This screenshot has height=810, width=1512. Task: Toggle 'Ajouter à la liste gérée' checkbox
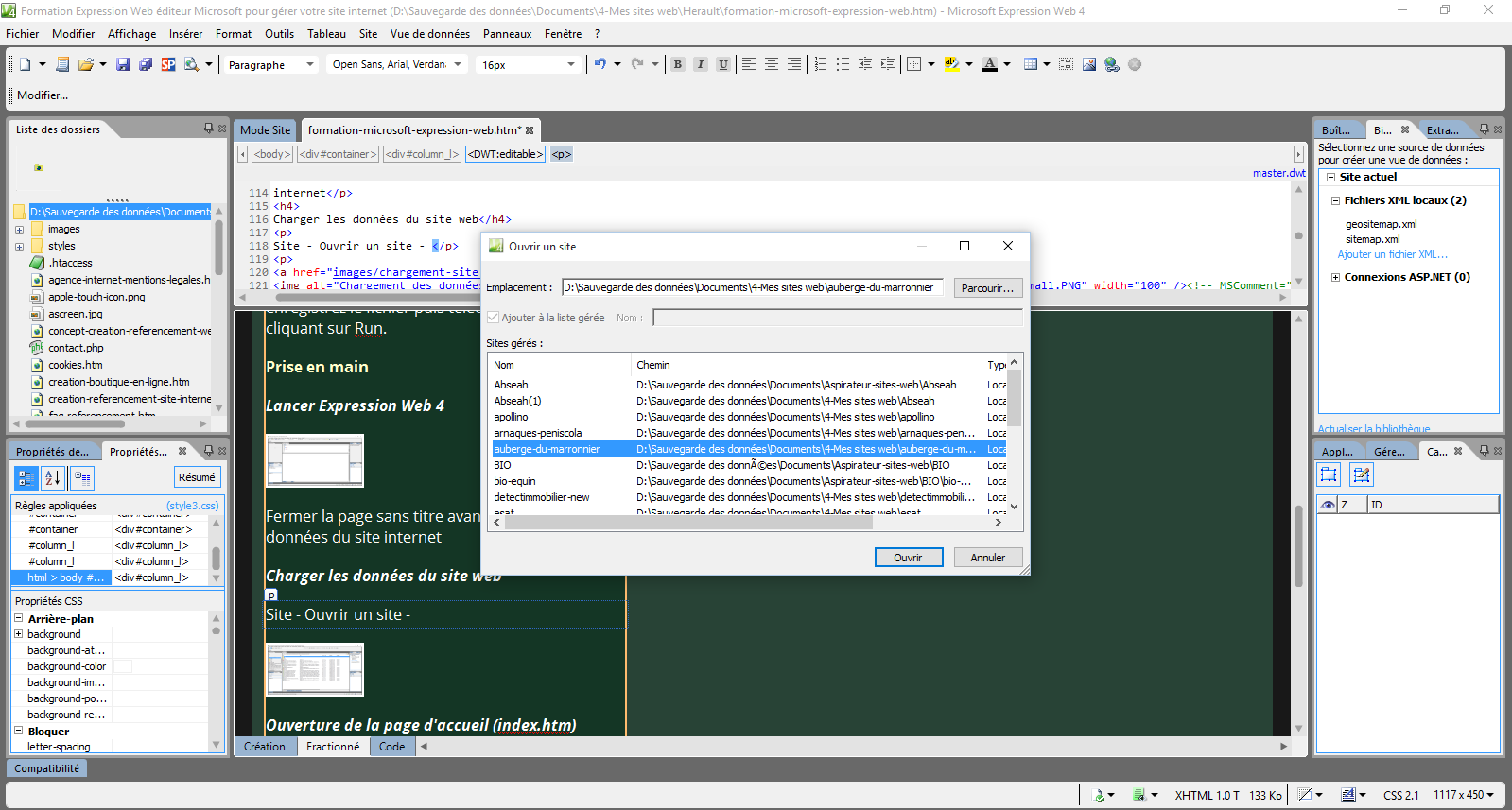click(493, 318)
